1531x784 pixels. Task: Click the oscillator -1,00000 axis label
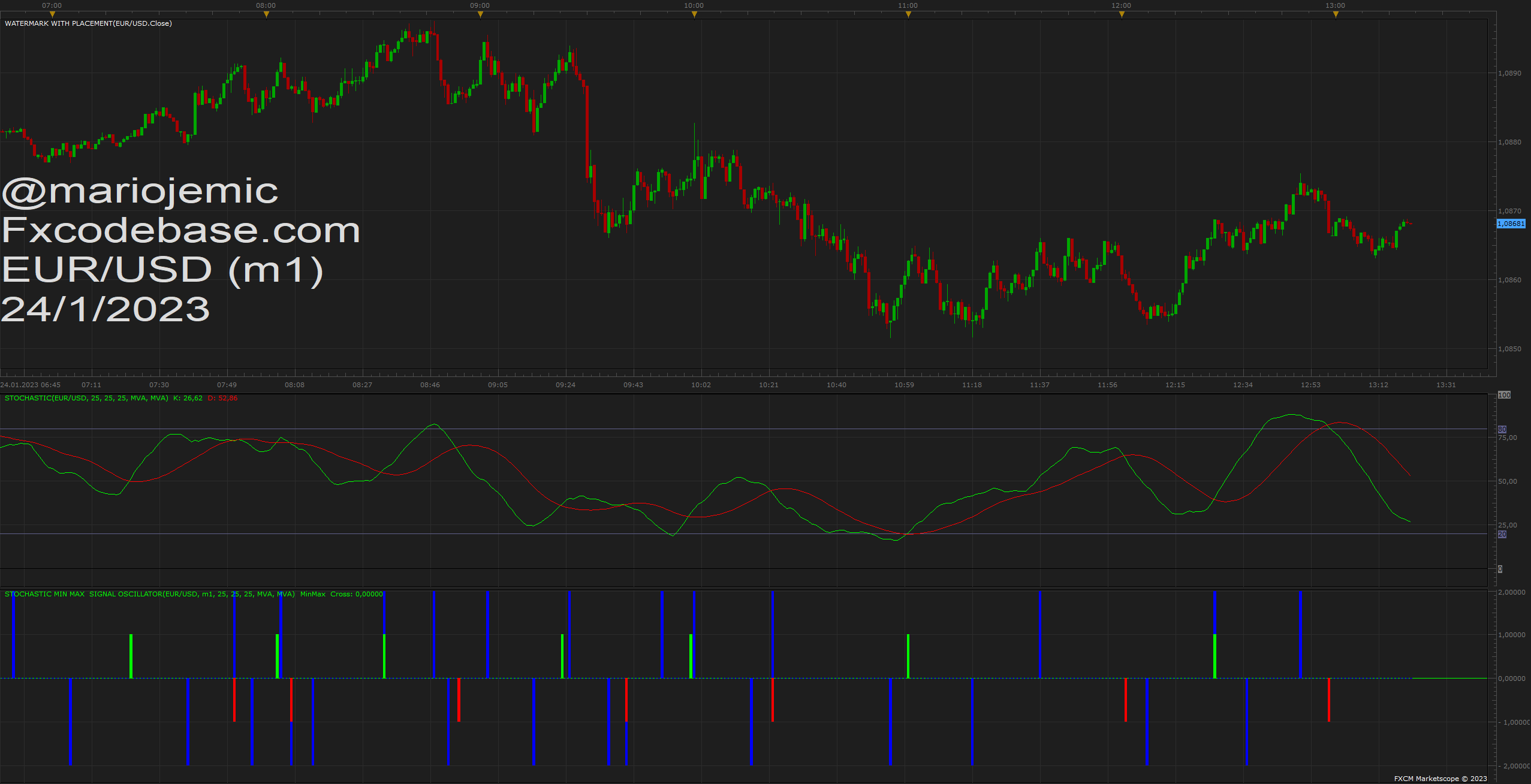1514,722
